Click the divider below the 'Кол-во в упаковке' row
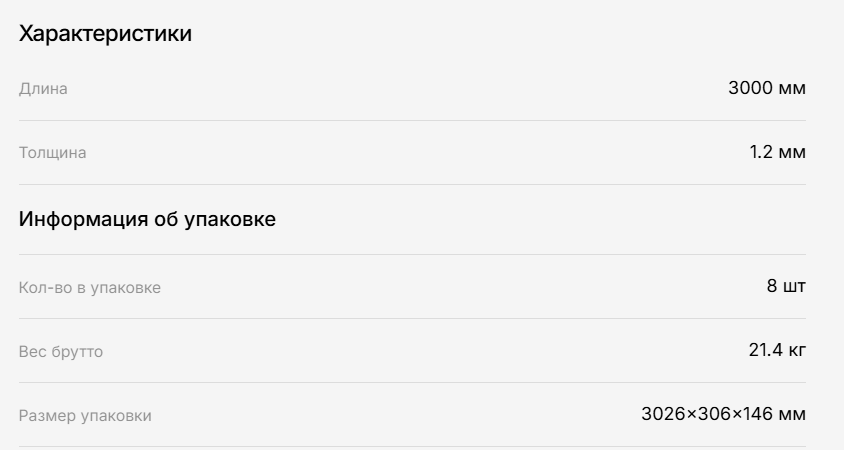 point(412,319)
